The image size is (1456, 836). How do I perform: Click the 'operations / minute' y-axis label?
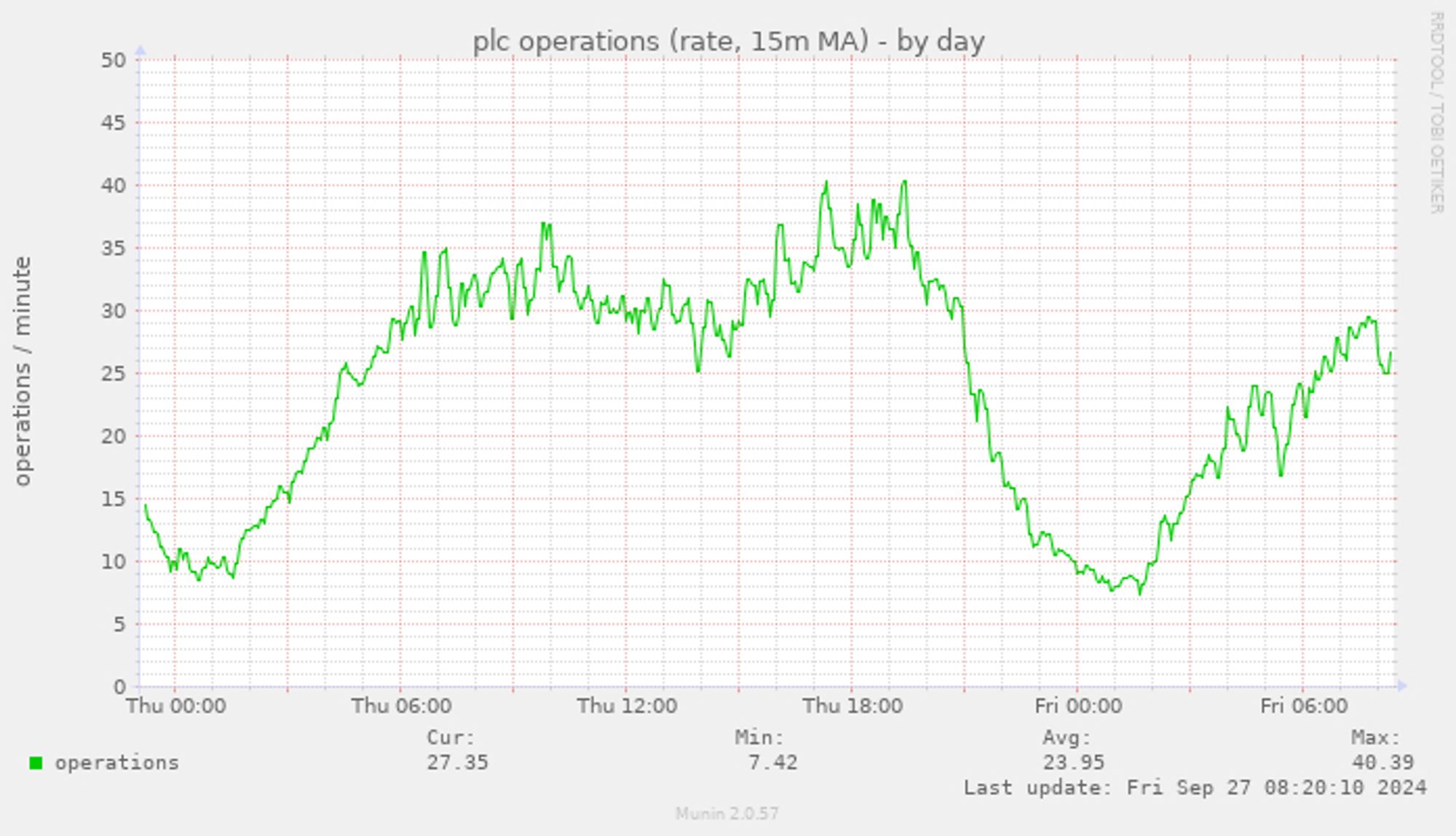(23, 371)
